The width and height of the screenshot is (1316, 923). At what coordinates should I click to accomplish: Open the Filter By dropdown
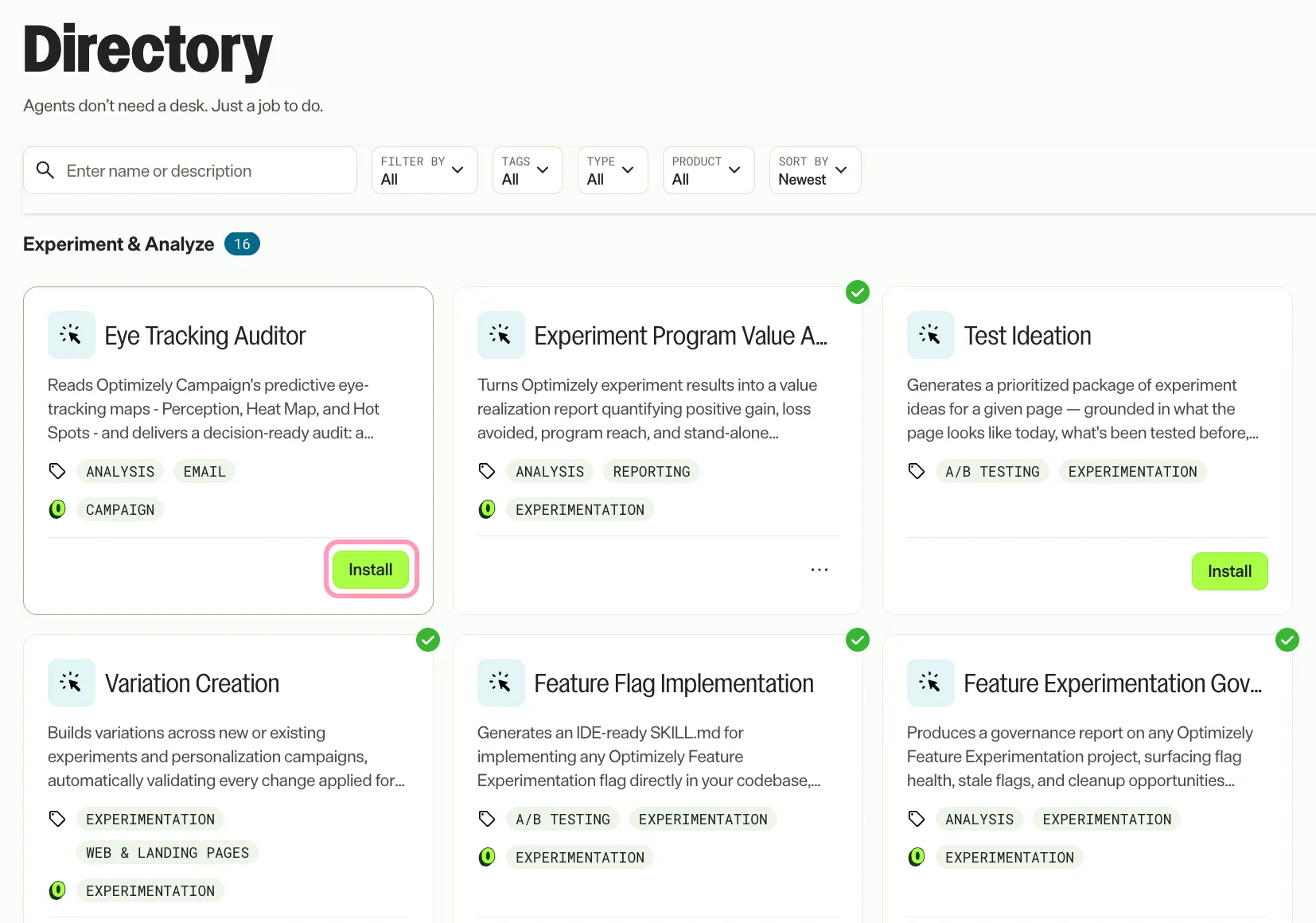(425, 170)
